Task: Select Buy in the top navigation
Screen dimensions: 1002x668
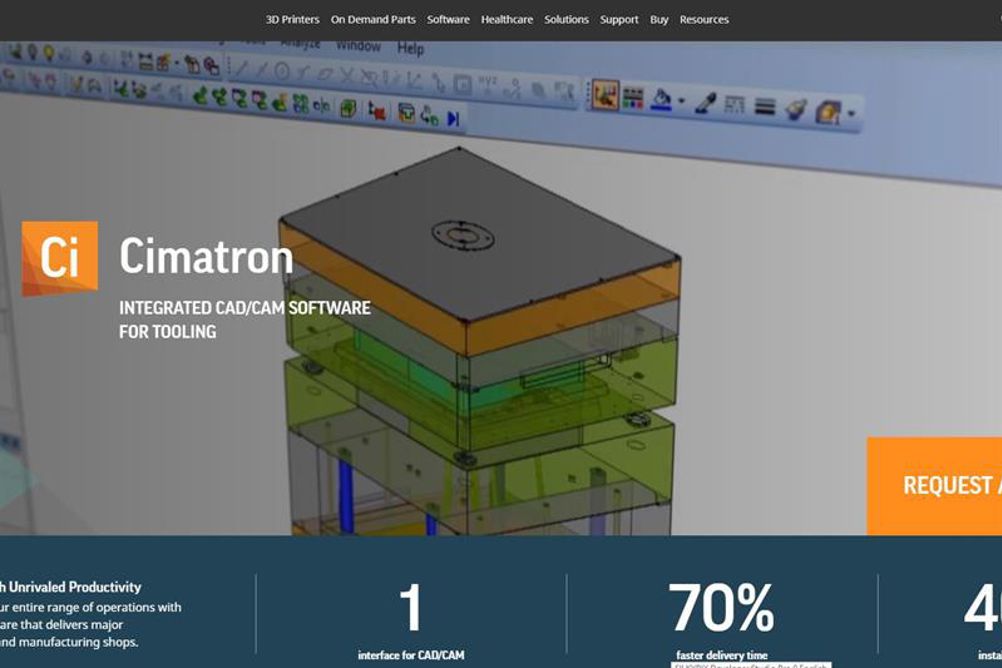Action: (659, 20)
